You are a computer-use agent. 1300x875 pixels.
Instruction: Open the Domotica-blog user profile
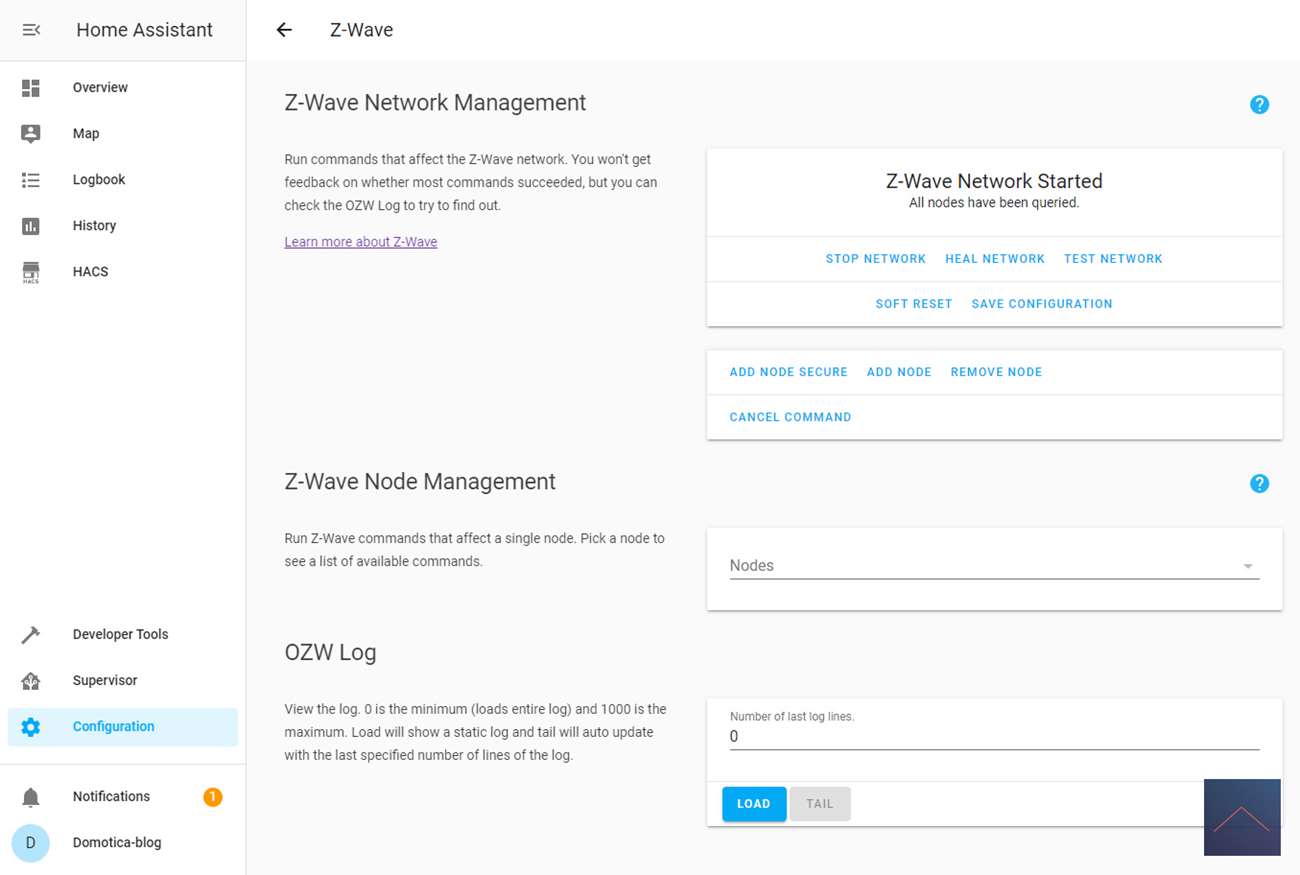(x=116, y=843)
